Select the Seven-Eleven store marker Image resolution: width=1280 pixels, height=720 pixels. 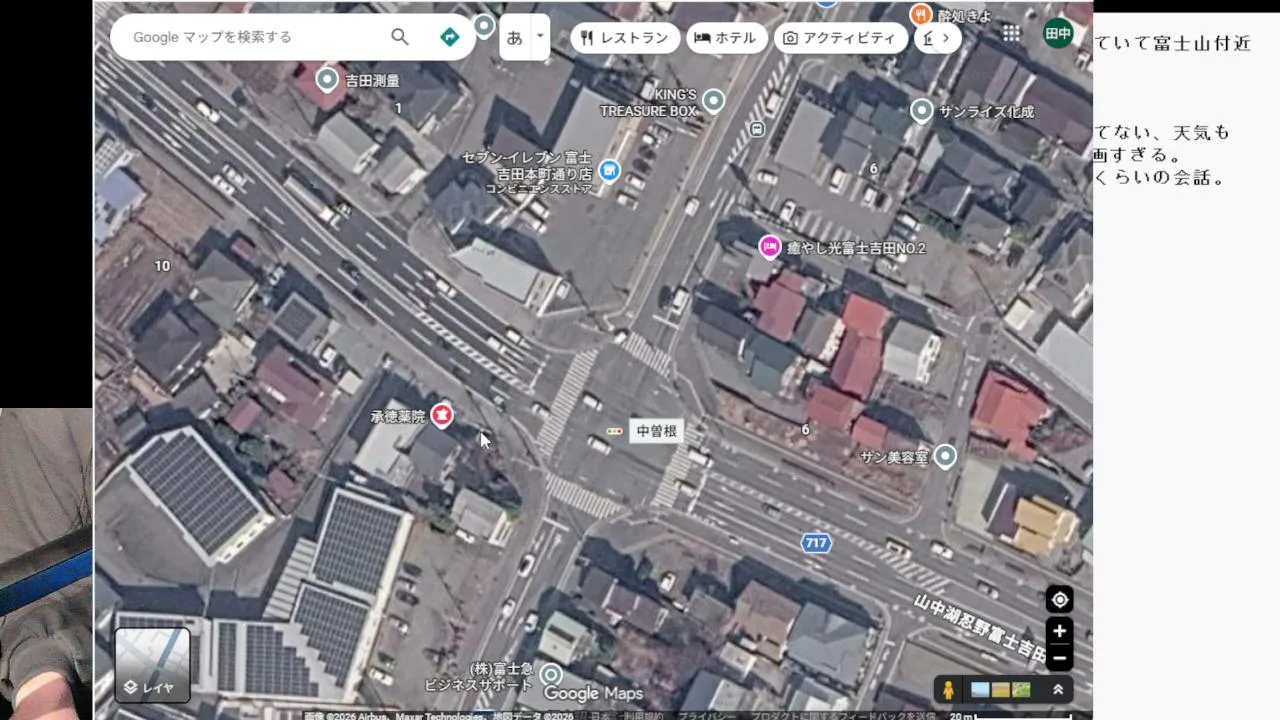click(x=608, y=171)
